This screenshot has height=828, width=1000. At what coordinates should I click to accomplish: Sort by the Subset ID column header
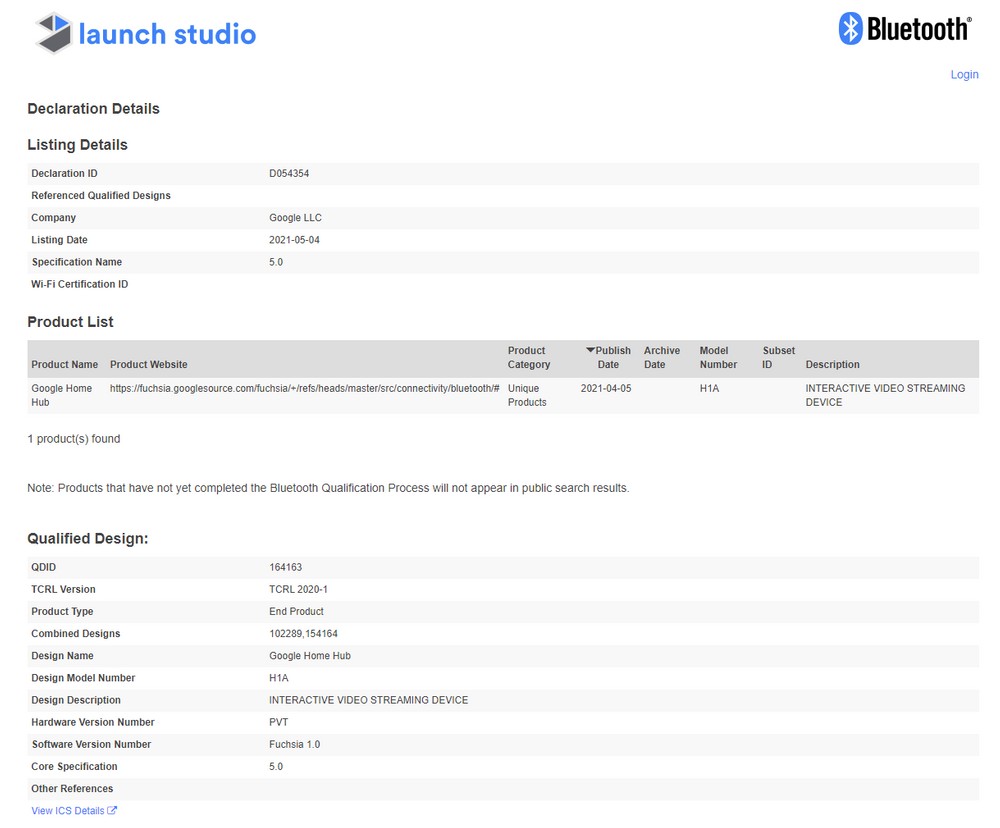coord(779,357)
